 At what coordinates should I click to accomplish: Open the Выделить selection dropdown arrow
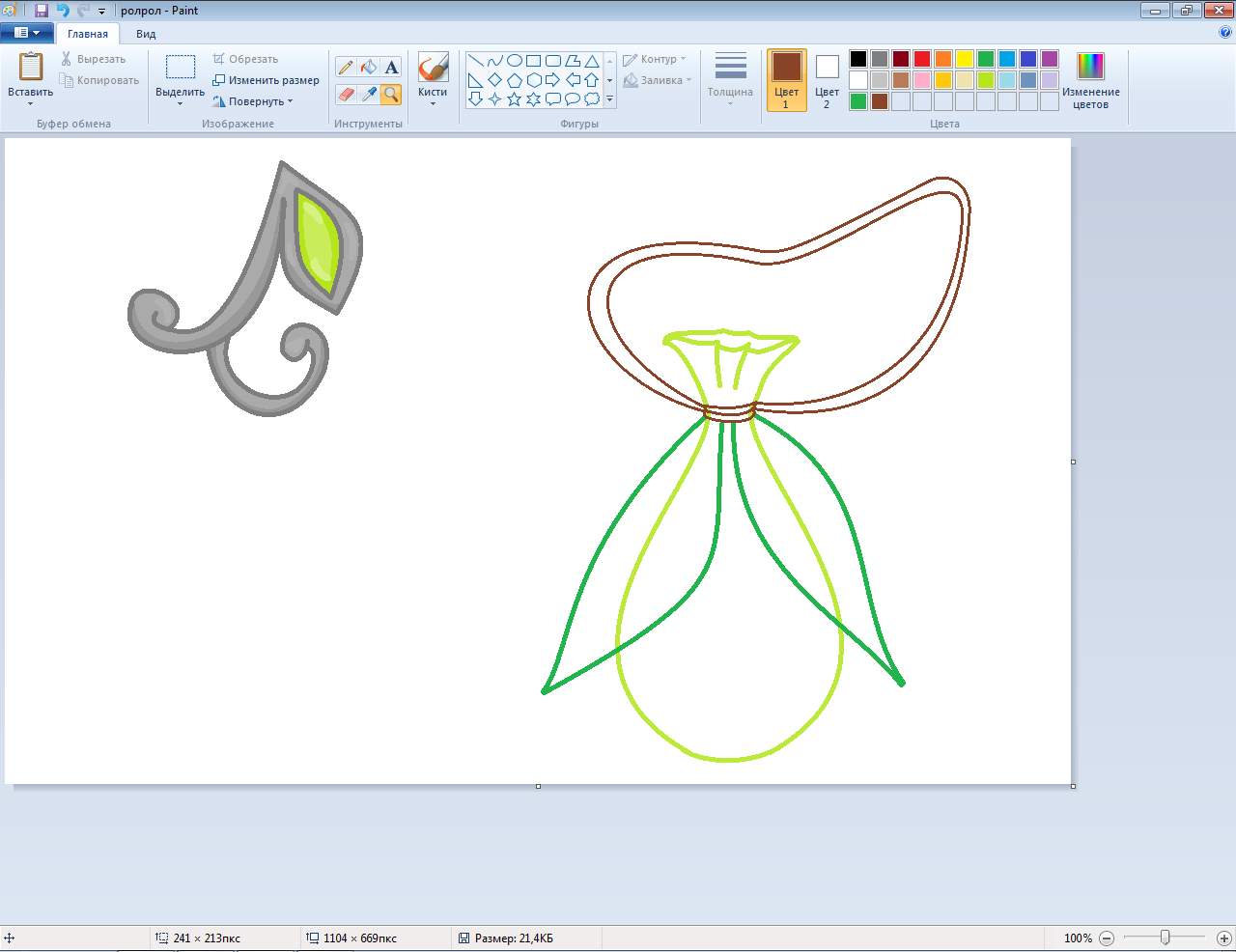click(x=180, y=102)
